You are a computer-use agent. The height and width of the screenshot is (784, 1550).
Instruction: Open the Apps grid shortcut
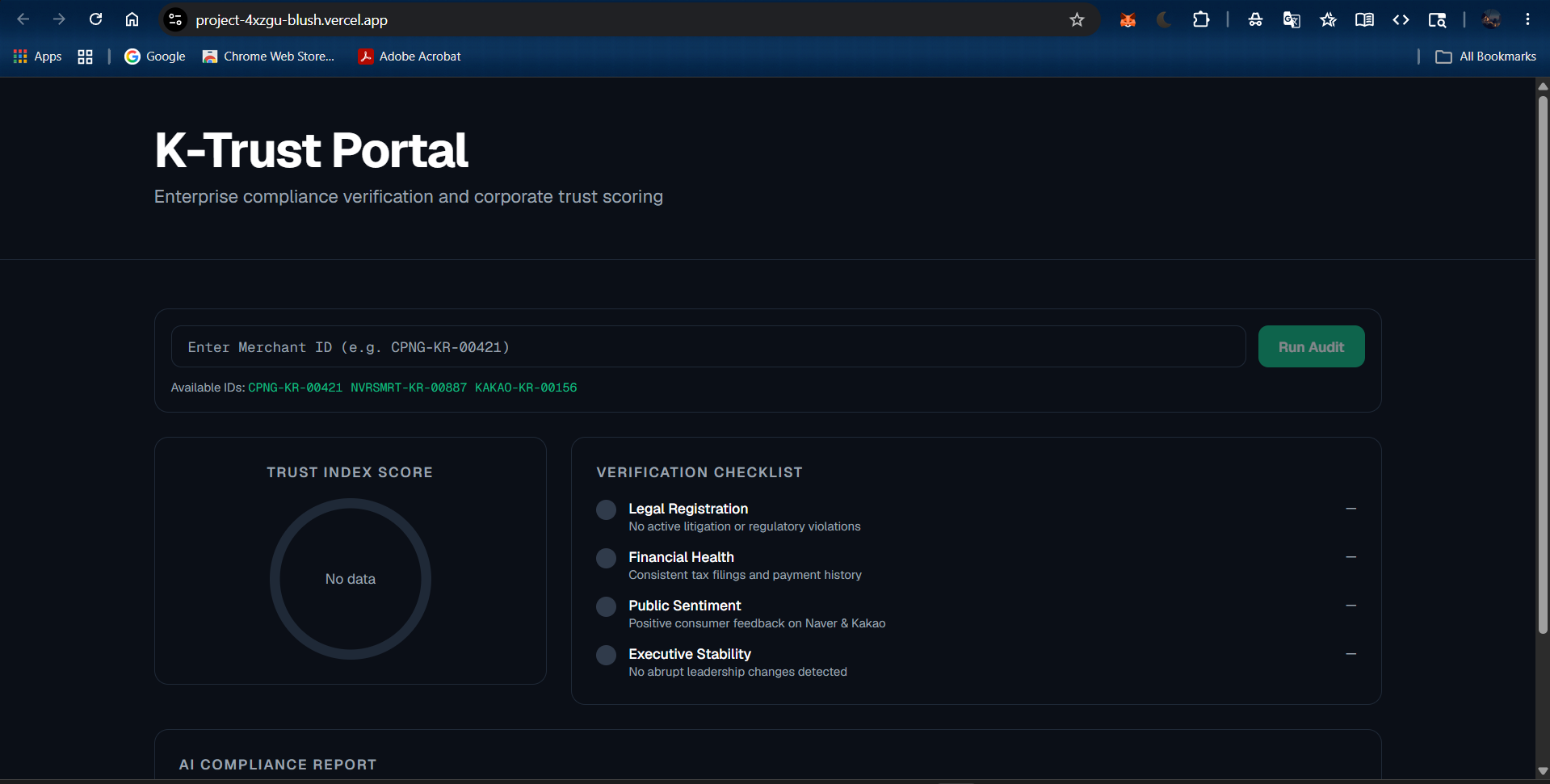[x=38, y=57]
